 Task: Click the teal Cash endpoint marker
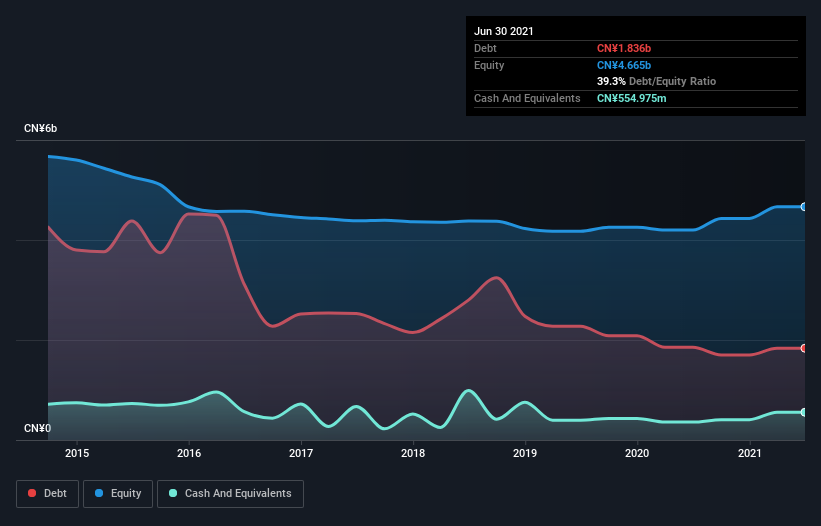[804, 412]
